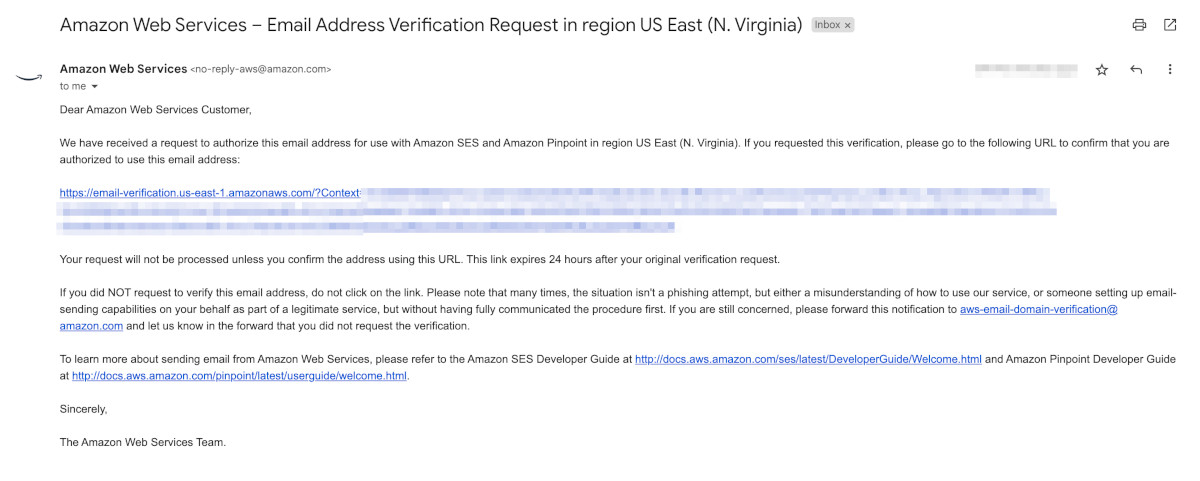Screen dimensions: 1200x481
Task: Star this Amazon Web Services email
Action: pos(1102,70)
